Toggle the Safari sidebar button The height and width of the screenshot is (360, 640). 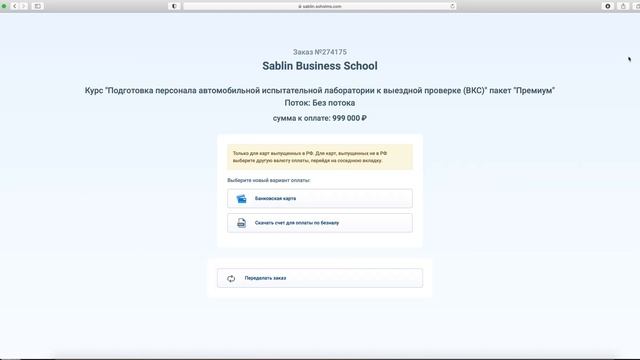[38, 6]
